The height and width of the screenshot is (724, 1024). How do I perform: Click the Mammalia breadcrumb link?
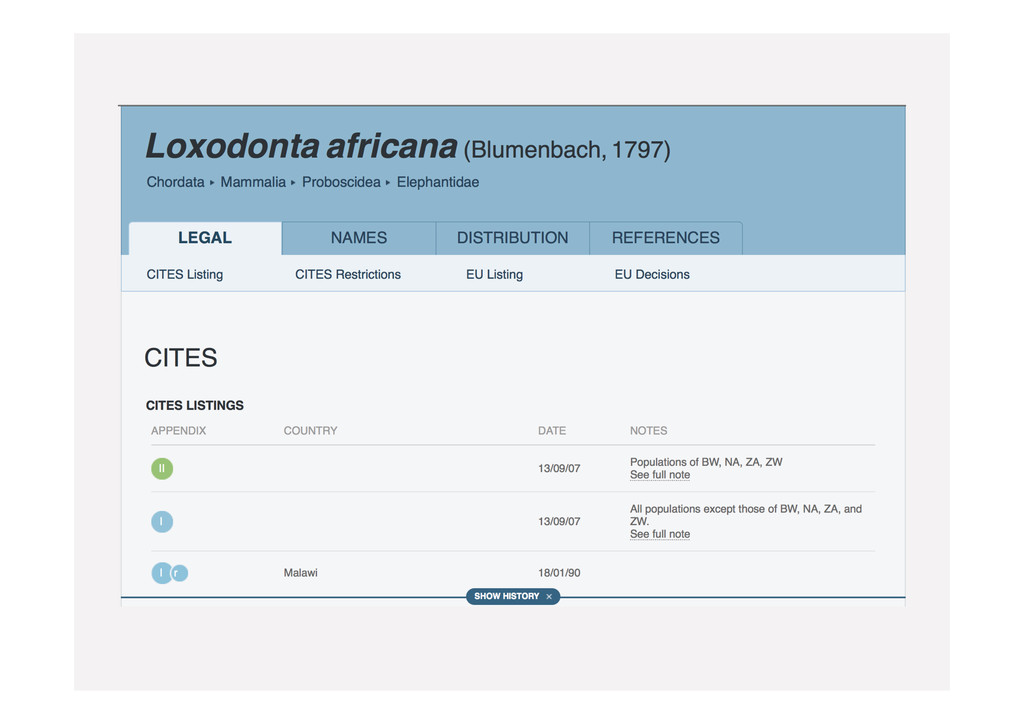tap(253, 182)
